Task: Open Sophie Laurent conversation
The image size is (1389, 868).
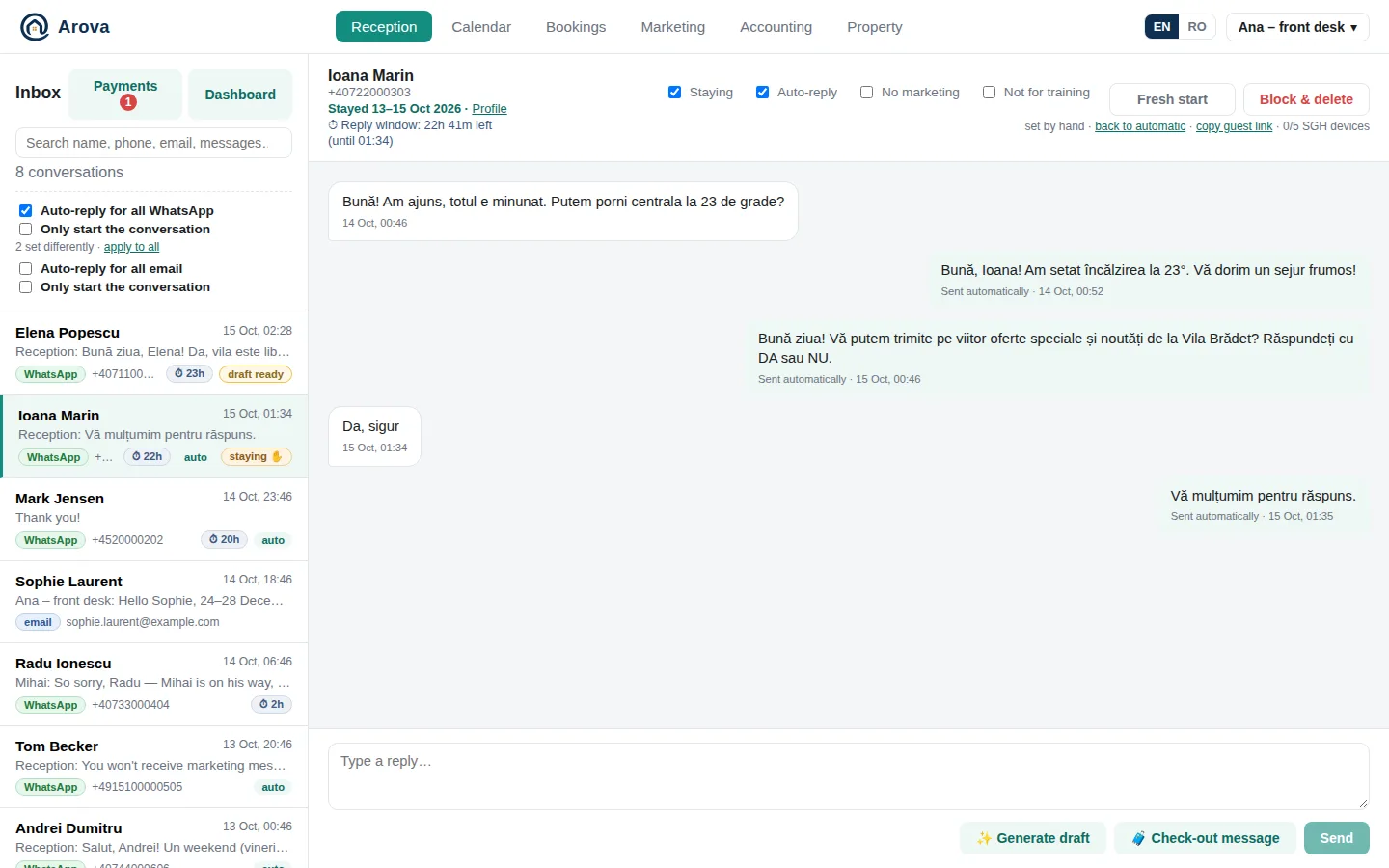Action: pyautogui.click(x=153, y=602)
